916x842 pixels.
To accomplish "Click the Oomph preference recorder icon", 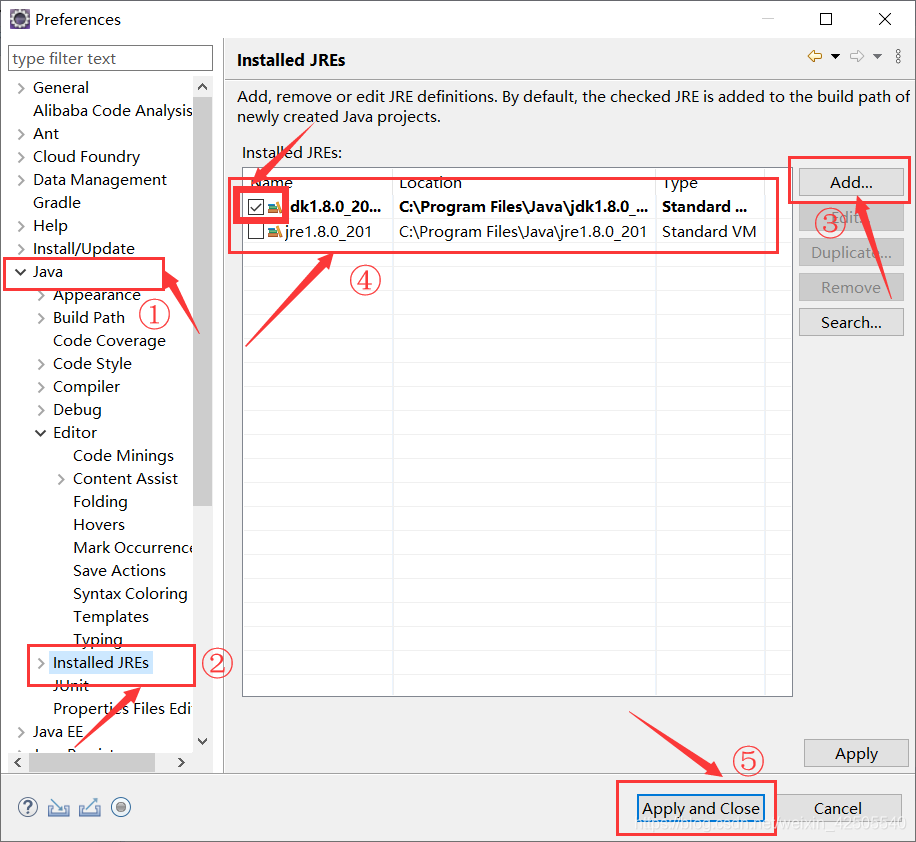I will pos(121,808).
